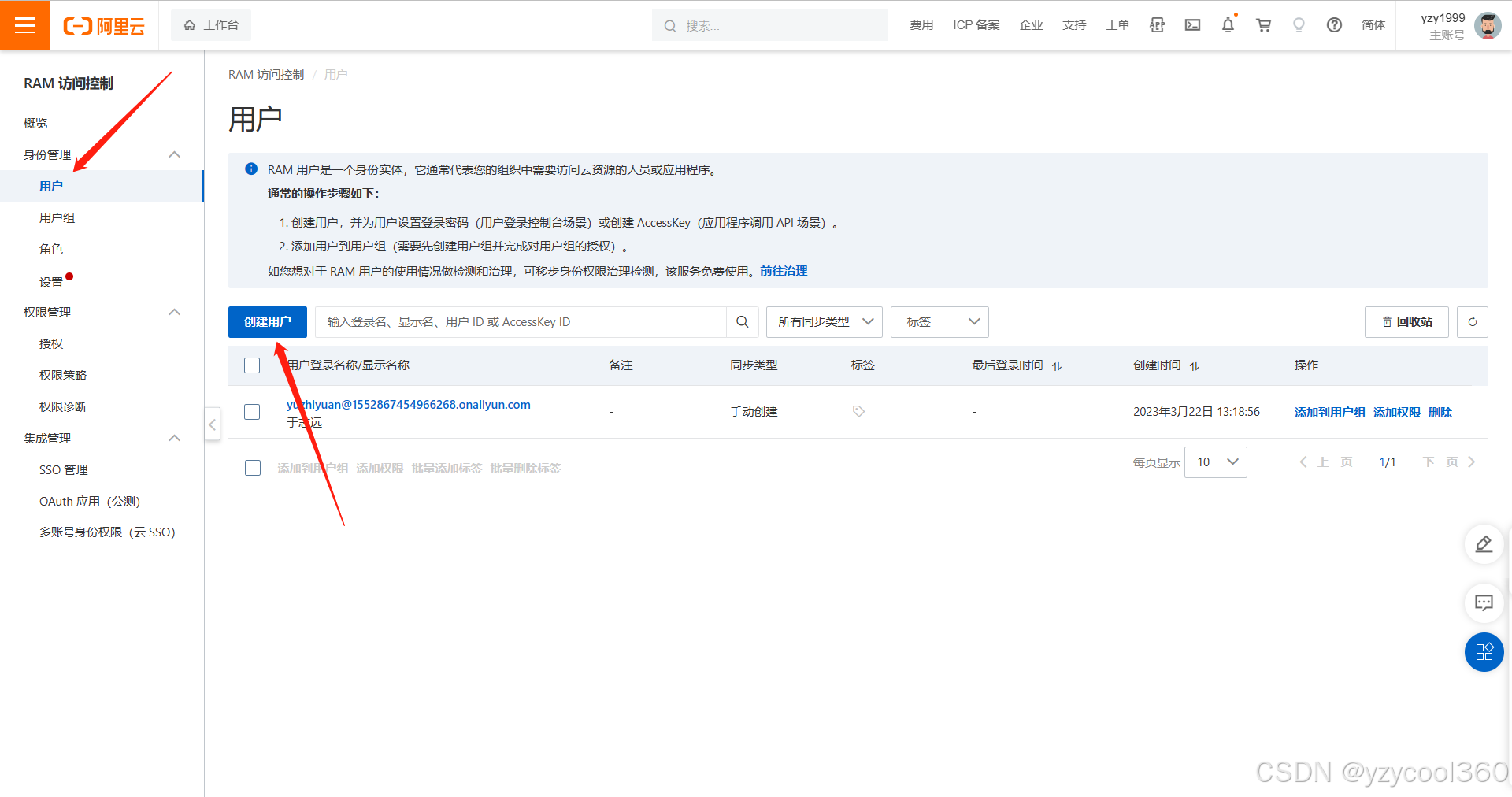Select 角色 in the sidebar
Image resolution: width=1512 pixels, height=797 pixels.
point(51,249)
